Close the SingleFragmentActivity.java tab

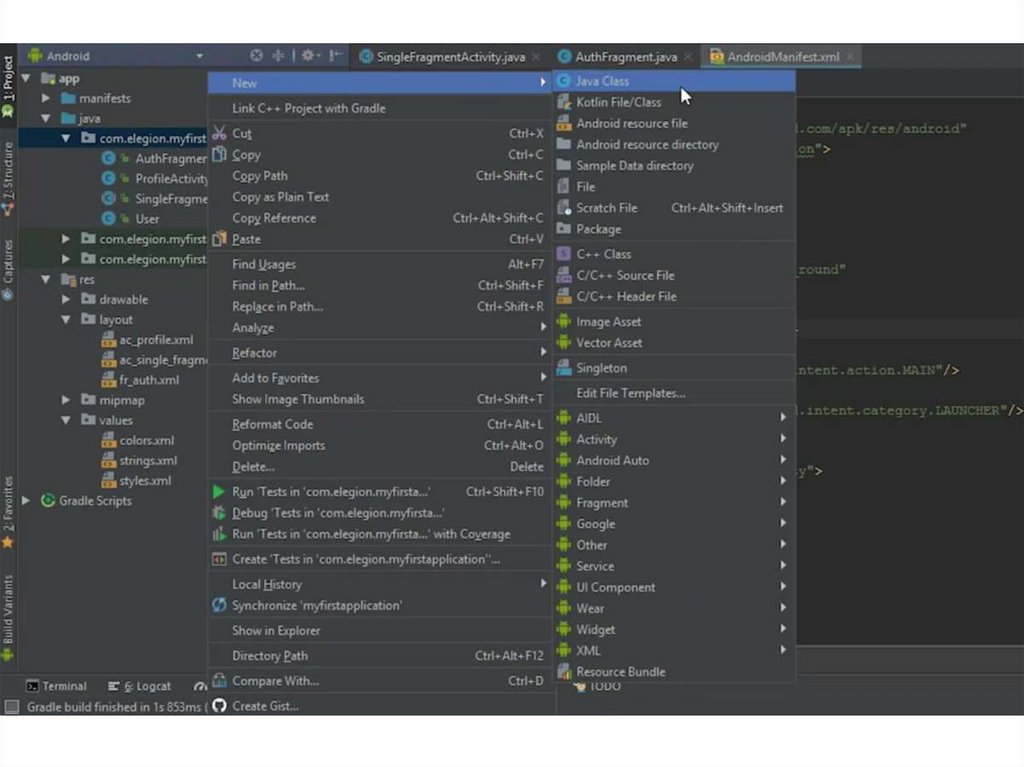pos(536,57)
